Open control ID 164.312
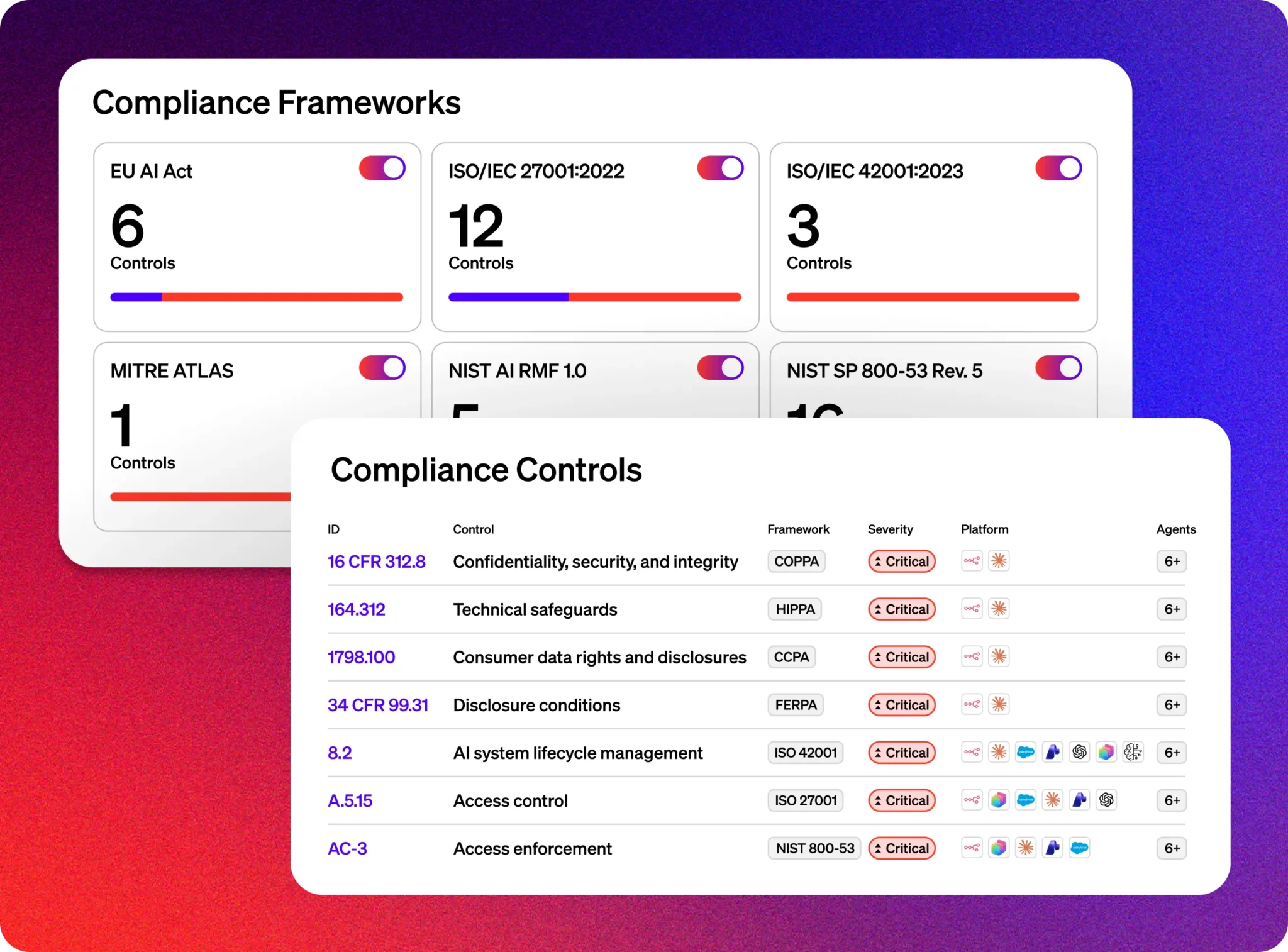1288x952 pixels. (x=356, y=609)
